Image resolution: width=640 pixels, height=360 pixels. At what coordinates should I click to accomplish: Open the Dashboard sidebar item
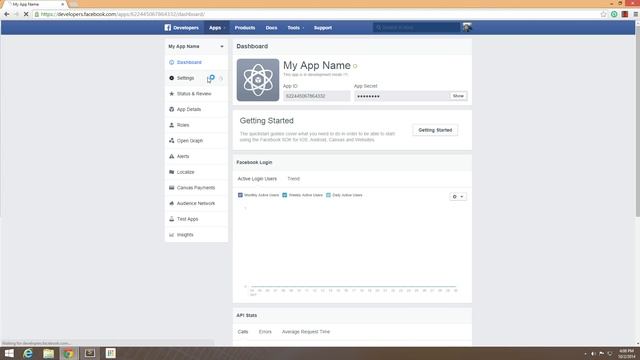[196, 62]
